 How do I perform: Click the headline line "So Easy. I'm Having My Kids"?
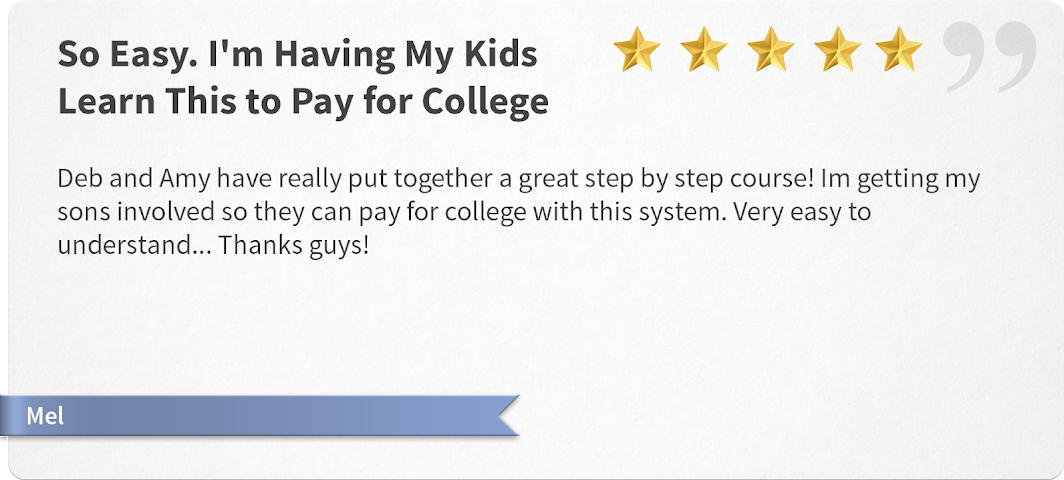pyautogui.click(x=297, y=55)
